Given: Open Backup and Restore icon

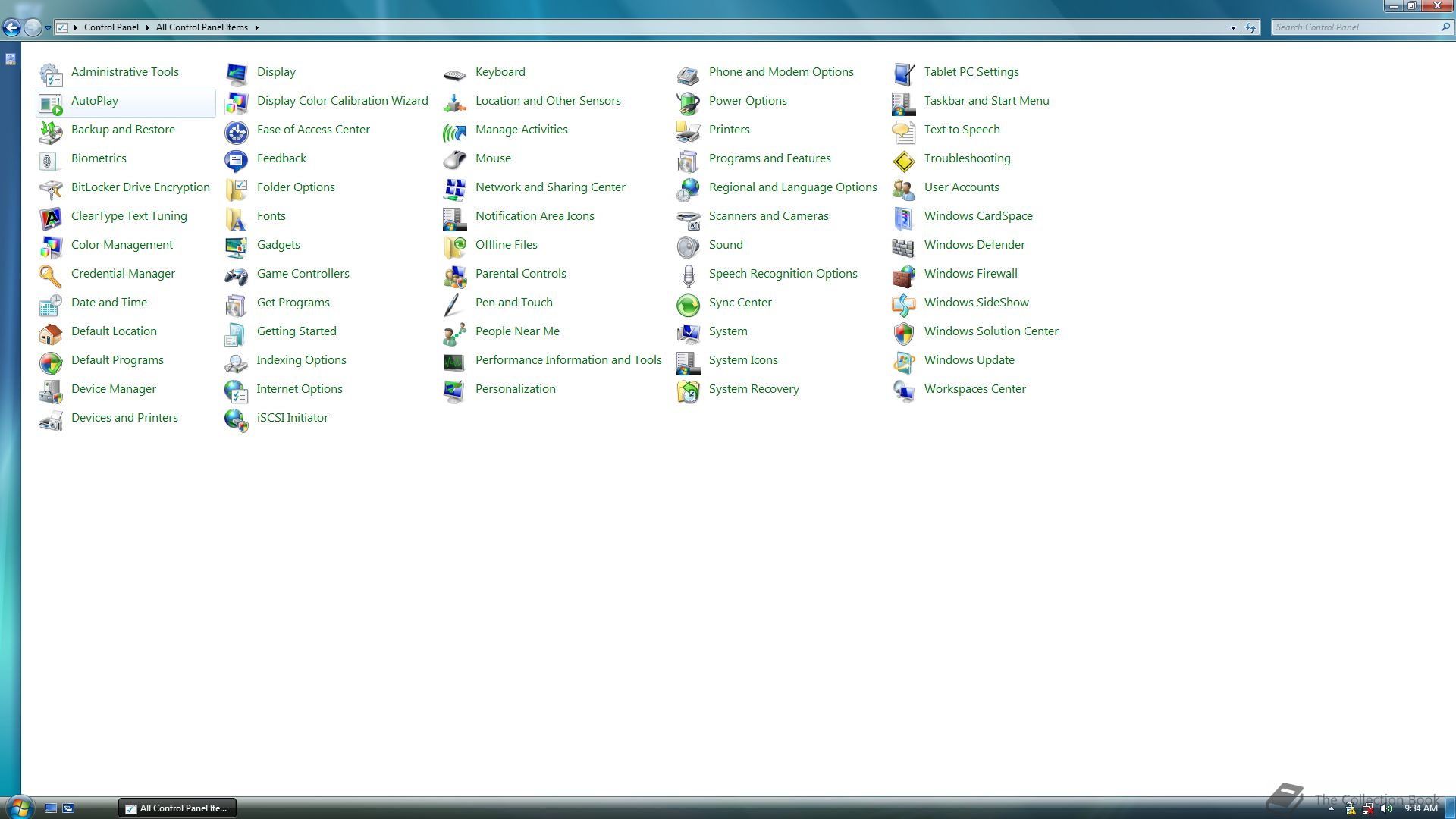Looking at the screenshot, I should point(51,132).
